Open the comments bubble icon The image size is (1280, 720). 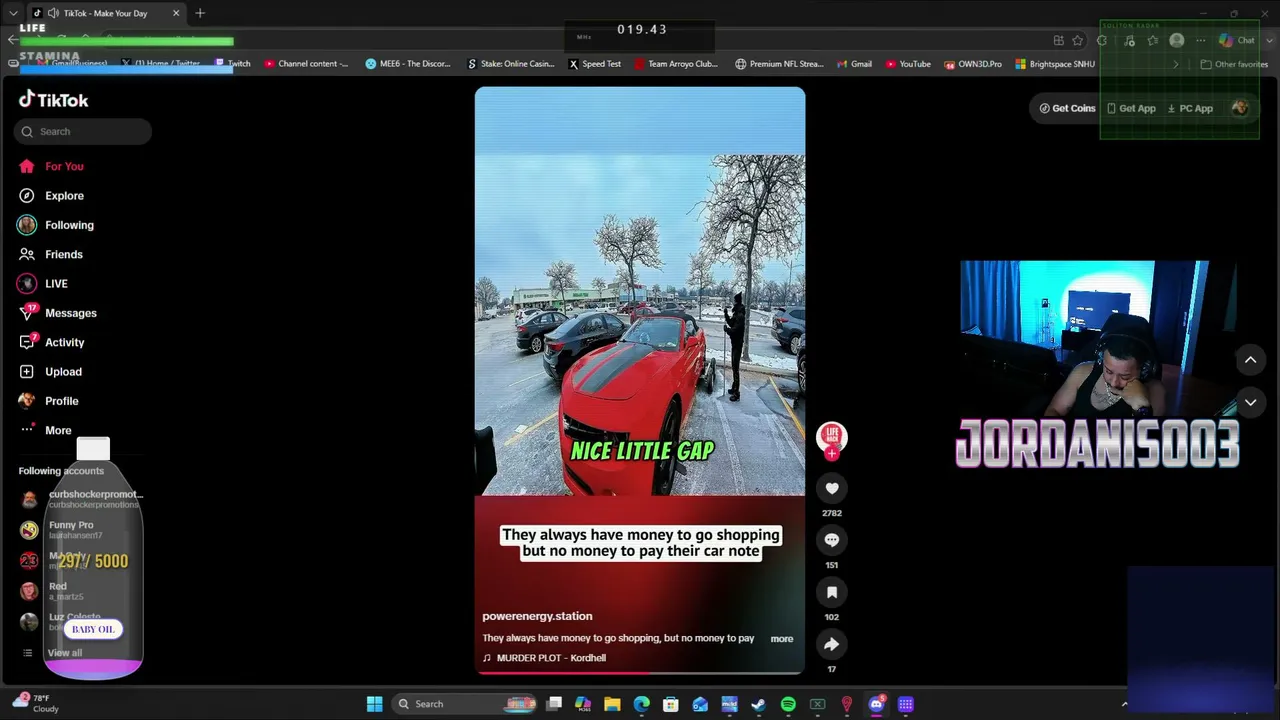pyautogui.click(x=831, y=540)
